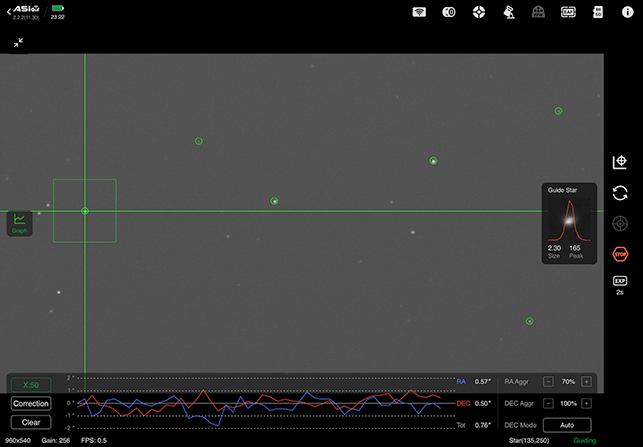Screen dimensions: 643x447
Task: Shrink the view with the collapse arrows icon
Action: tap(18, 43)
